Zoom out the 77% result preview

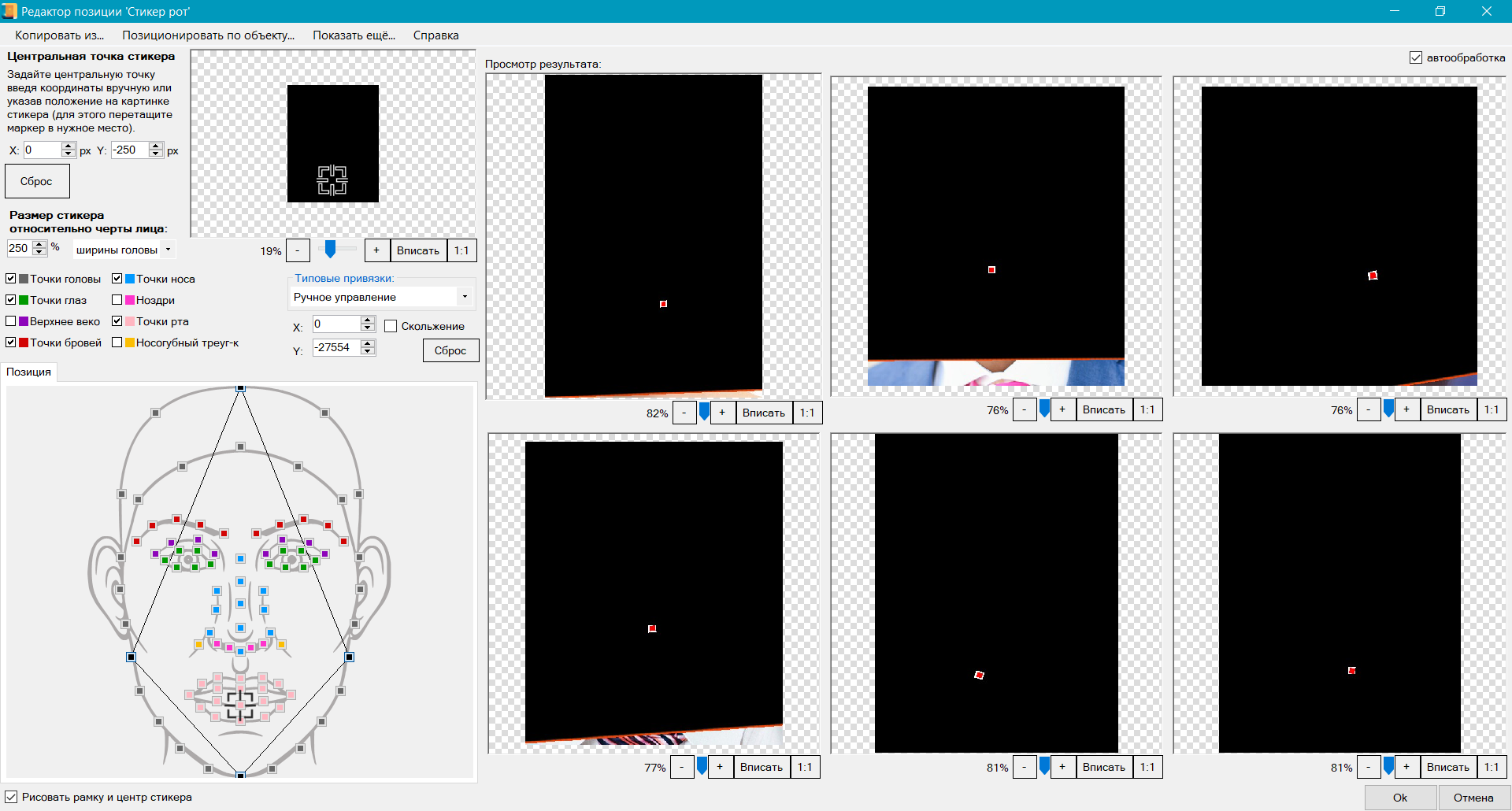[682, 767]
